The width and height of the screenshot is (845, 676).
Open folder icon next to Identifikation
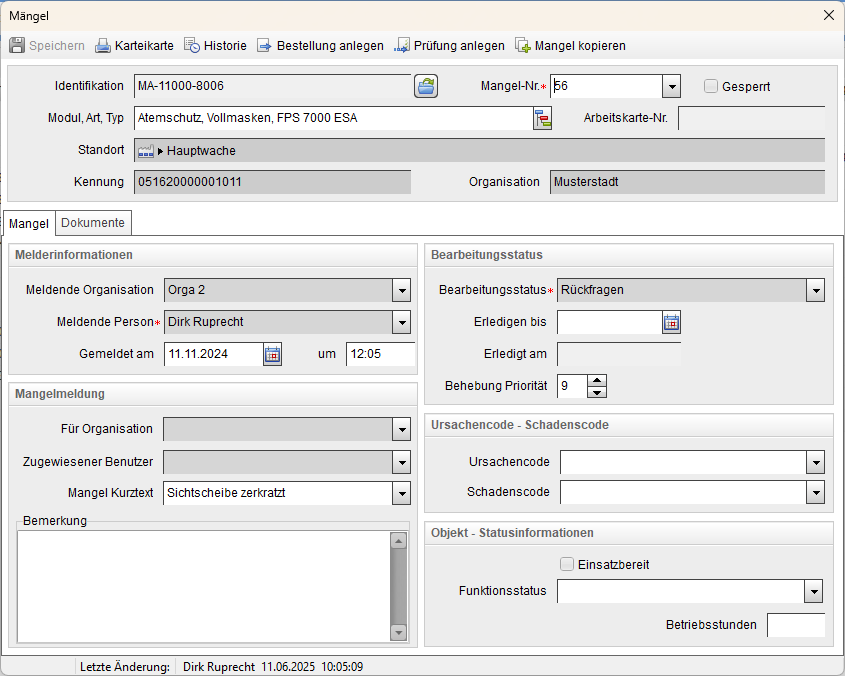click(426, 87)
